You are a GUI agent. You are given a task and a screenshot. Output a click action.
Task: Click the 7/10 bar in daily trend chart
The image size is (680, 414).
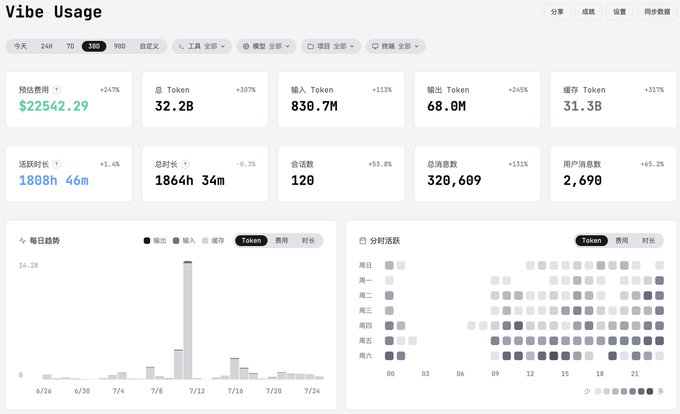tap(178, 364)
